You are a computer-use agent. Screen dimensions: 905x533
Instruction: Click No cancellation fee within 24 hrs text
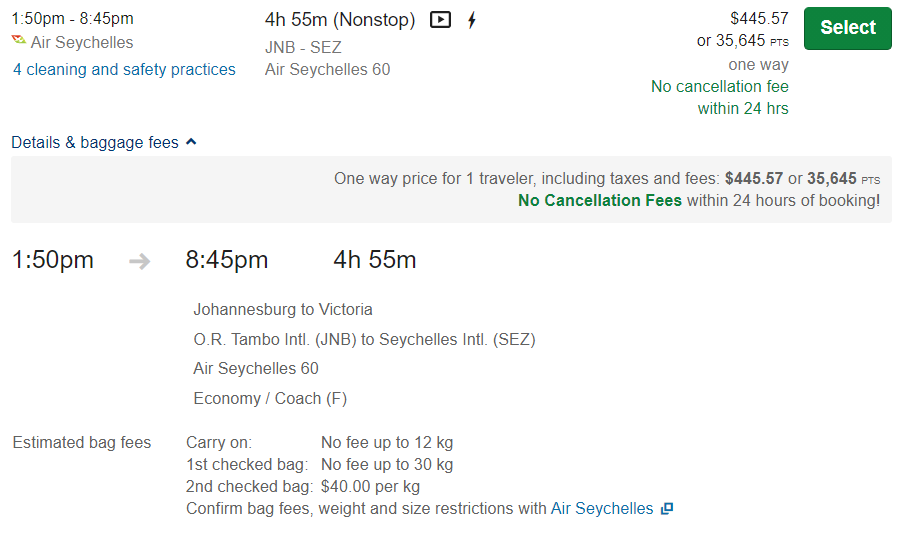(720, 98)
